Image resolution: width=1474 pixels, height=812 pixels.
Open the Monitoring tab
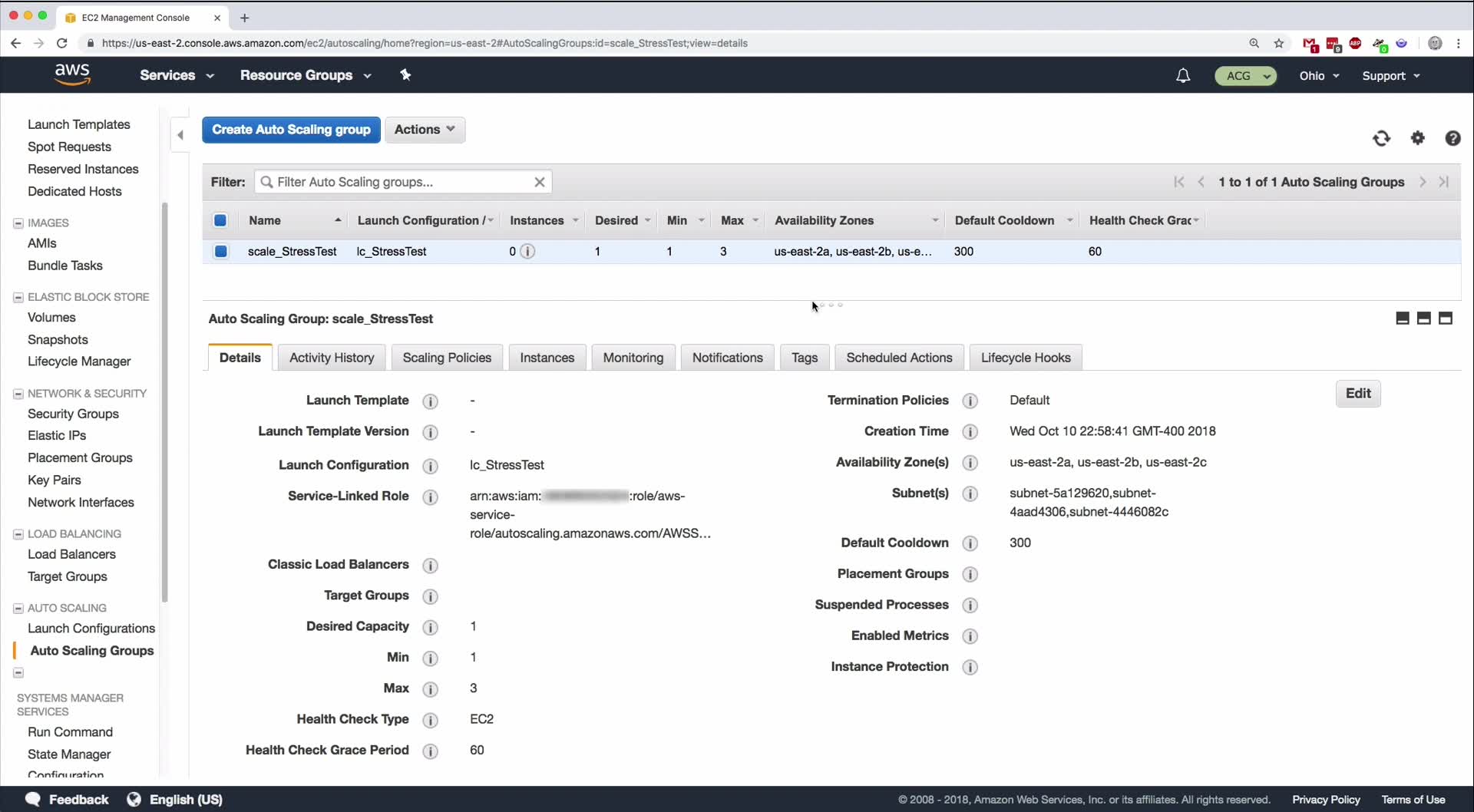point(633,358)
